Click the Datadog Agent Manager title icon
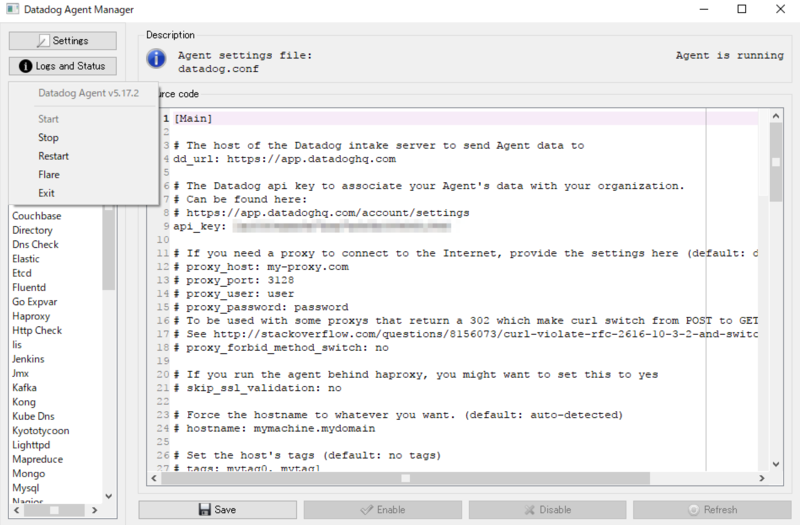This screenshot has width=800, height=525. (x=12, y=9)
